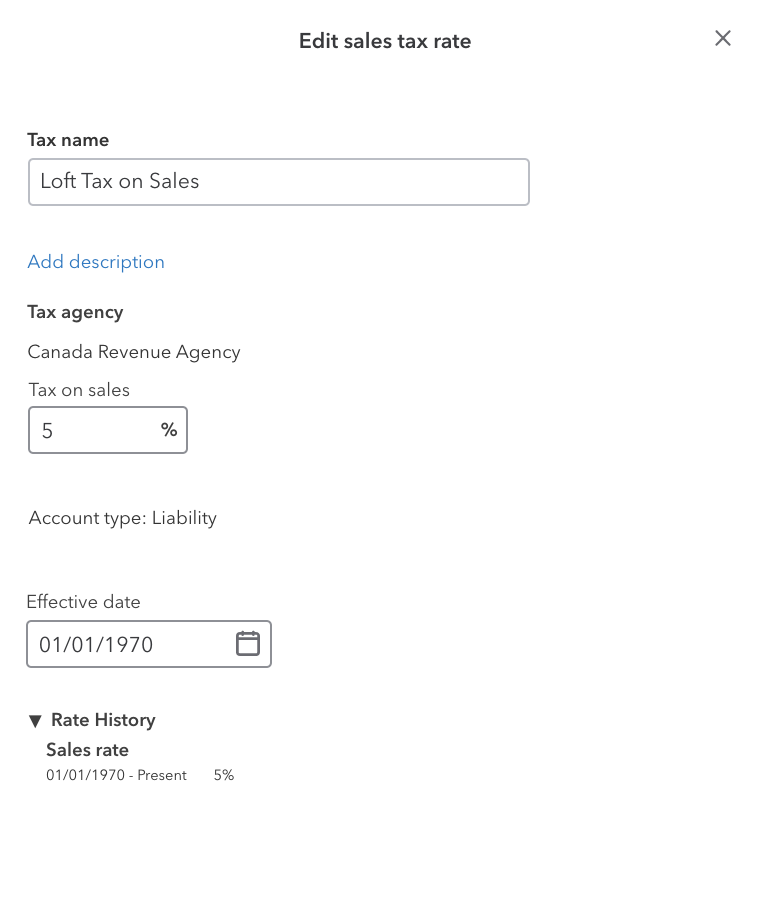Image resolution: width=764 pixels, height=900 pixels.
Task: Open the calendar picker for Effective date
Action: coord(248,643)
